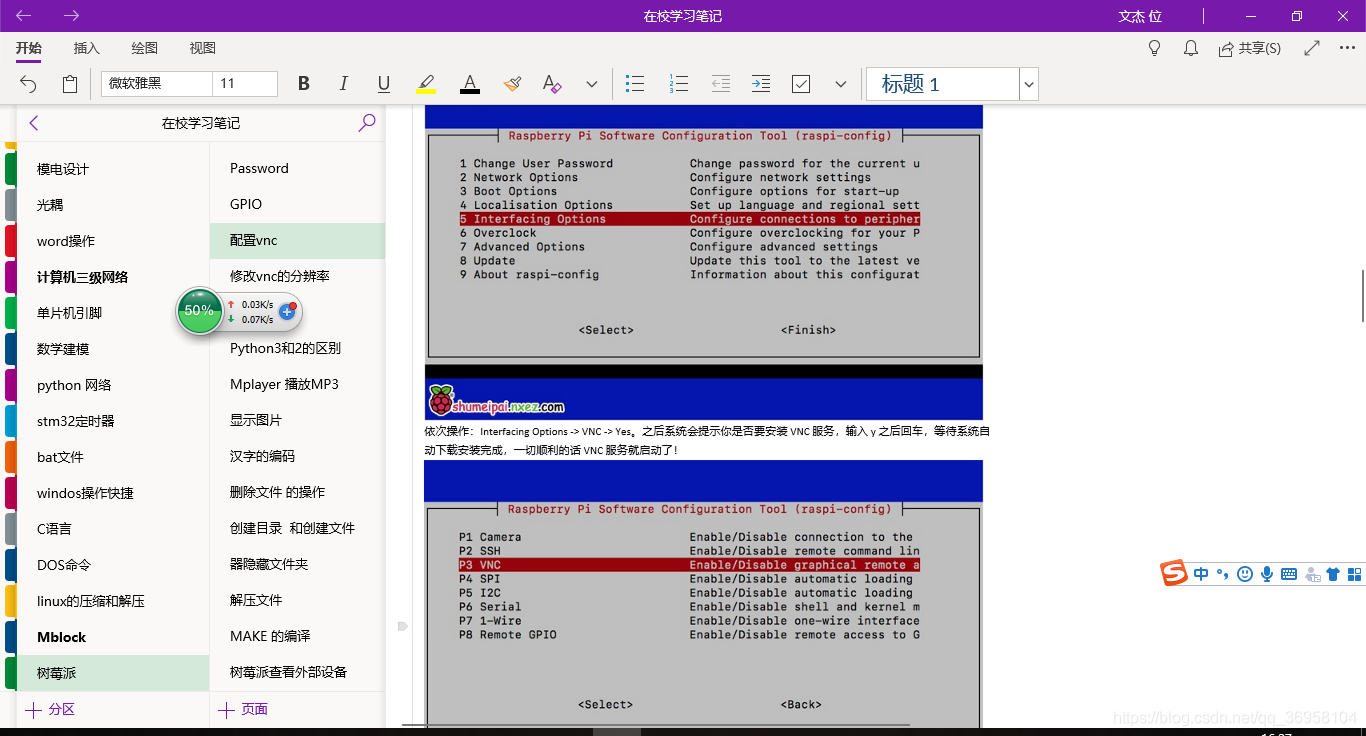Activate the Sogou voice input microphone
Viewport: 1366px width, 736px height.
coord(1267,574)
